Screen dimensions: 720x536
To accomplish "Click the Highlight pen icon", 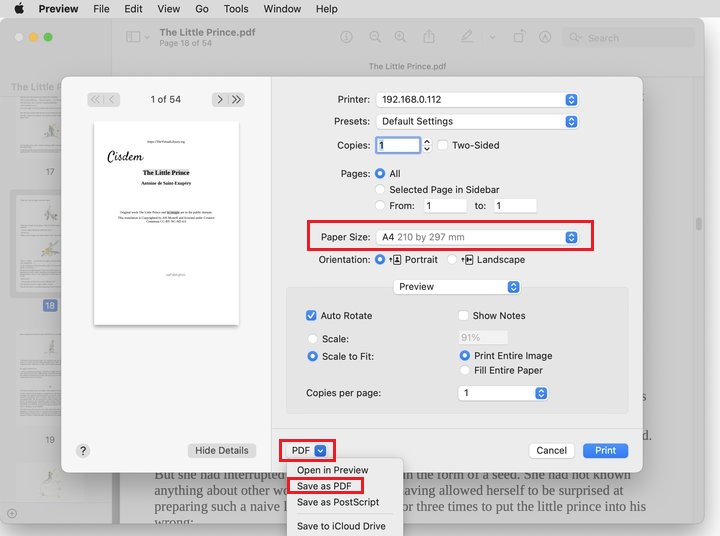I will coord(467,36).
